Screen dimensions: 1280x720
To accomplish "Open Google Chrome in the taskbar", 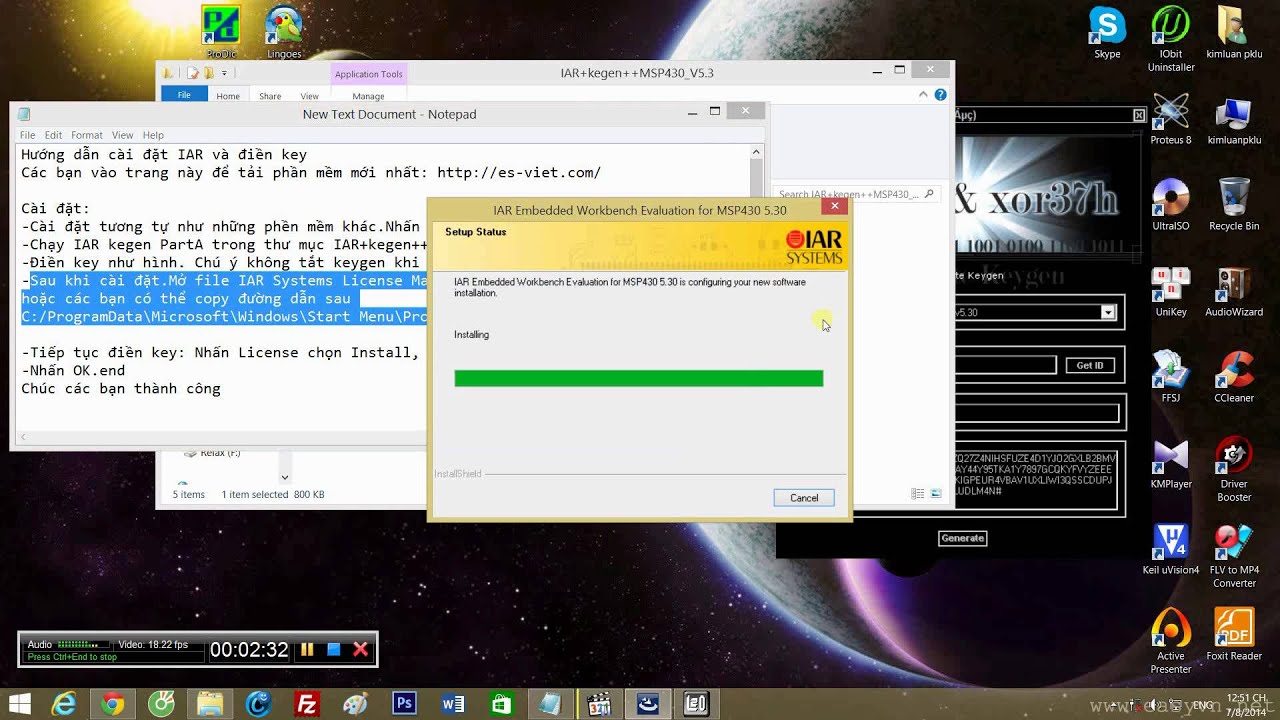I will (112, 704).
